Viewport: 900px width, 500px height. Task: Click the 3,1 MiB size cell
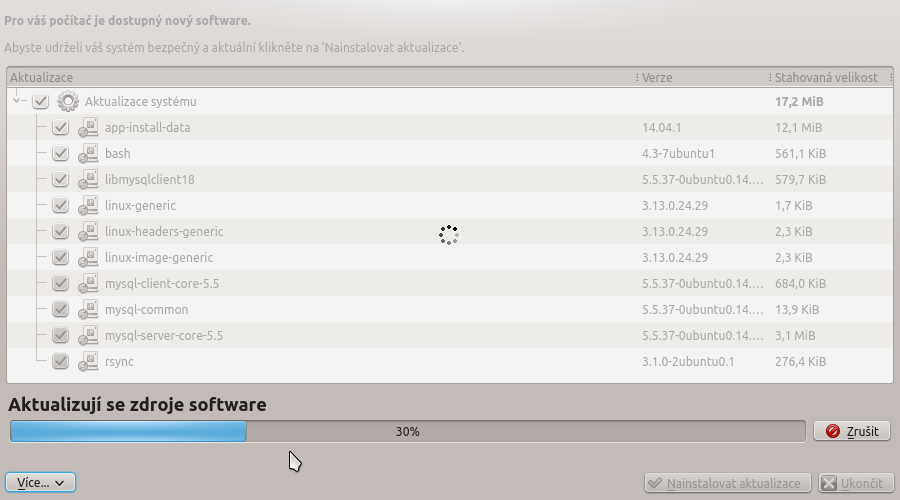coord(795,335)
